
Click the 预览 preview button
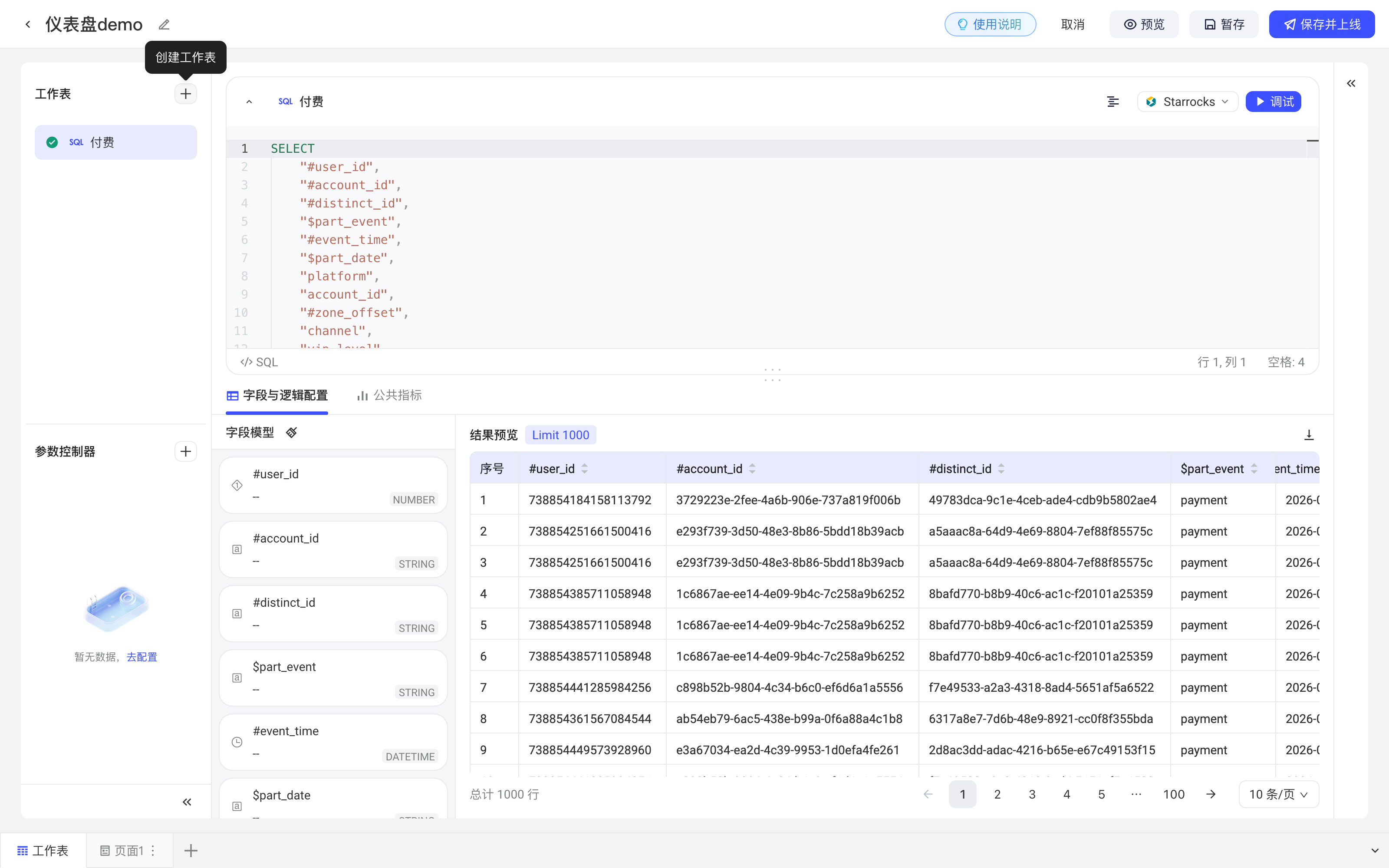tap(1143, 24)
